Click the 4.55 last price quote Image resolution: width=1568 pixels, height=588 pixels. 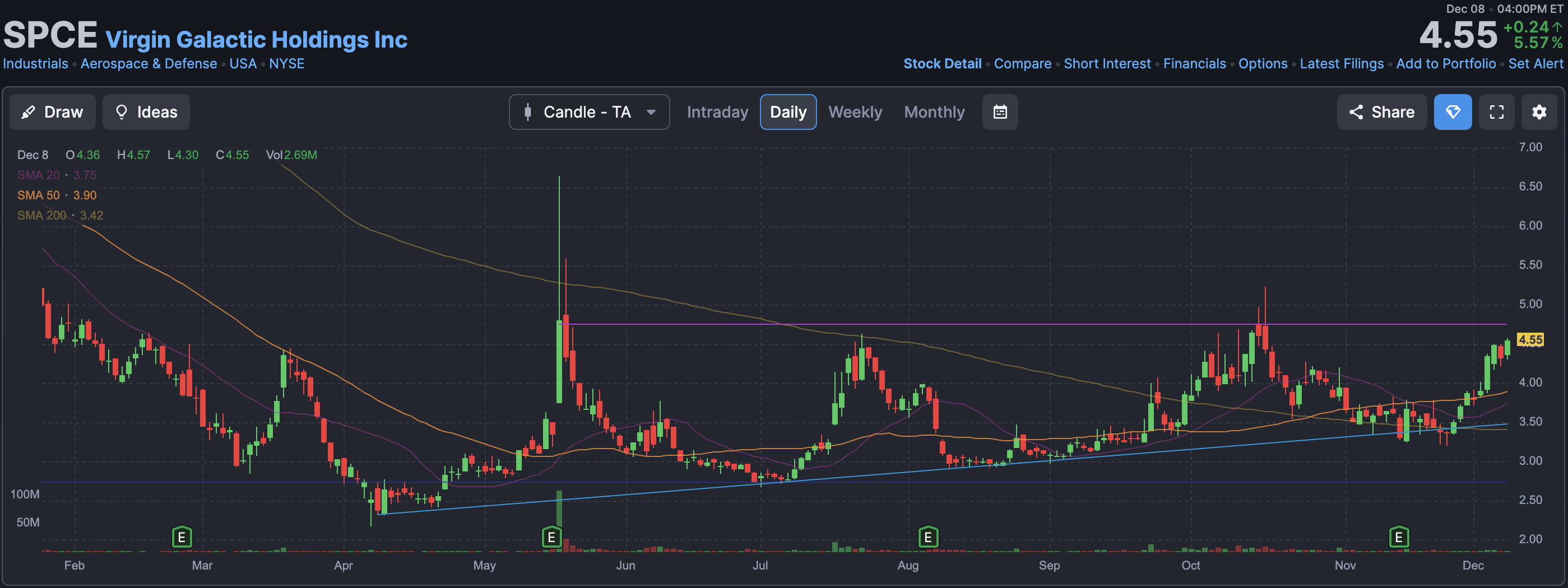pos(1458,35)
